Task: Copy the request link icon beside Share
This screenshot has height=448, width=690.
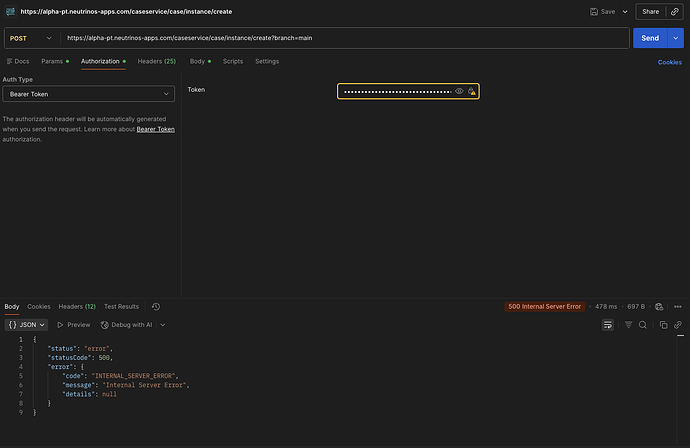Action: pyautogui.click(x=675, y=12)
